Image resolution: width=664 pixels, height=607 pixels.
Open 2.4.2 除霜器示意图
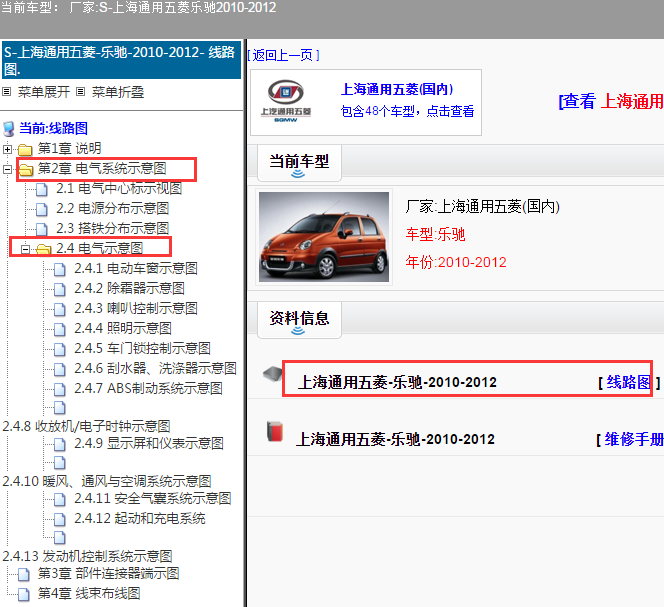coord(130,288)
